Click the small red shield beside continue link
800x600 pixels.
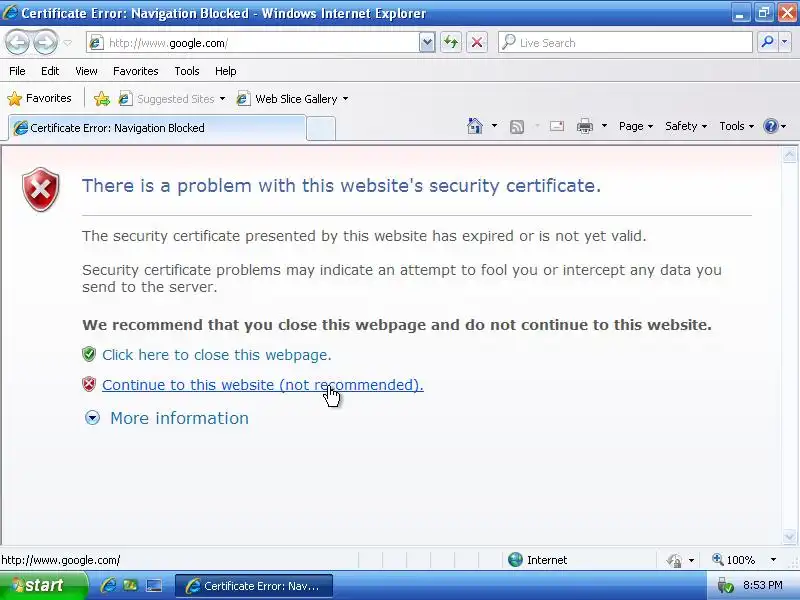point(89,384)
